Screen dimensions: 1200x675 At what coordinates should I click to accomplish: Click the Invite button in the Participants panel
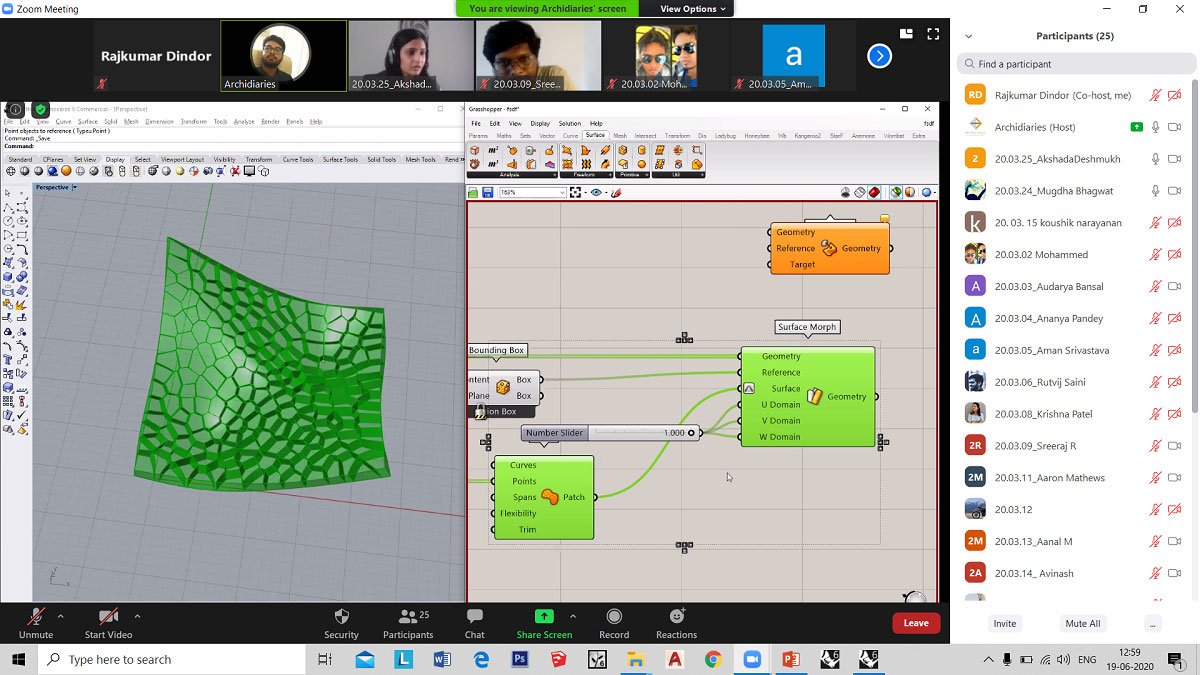[1004, 623]
